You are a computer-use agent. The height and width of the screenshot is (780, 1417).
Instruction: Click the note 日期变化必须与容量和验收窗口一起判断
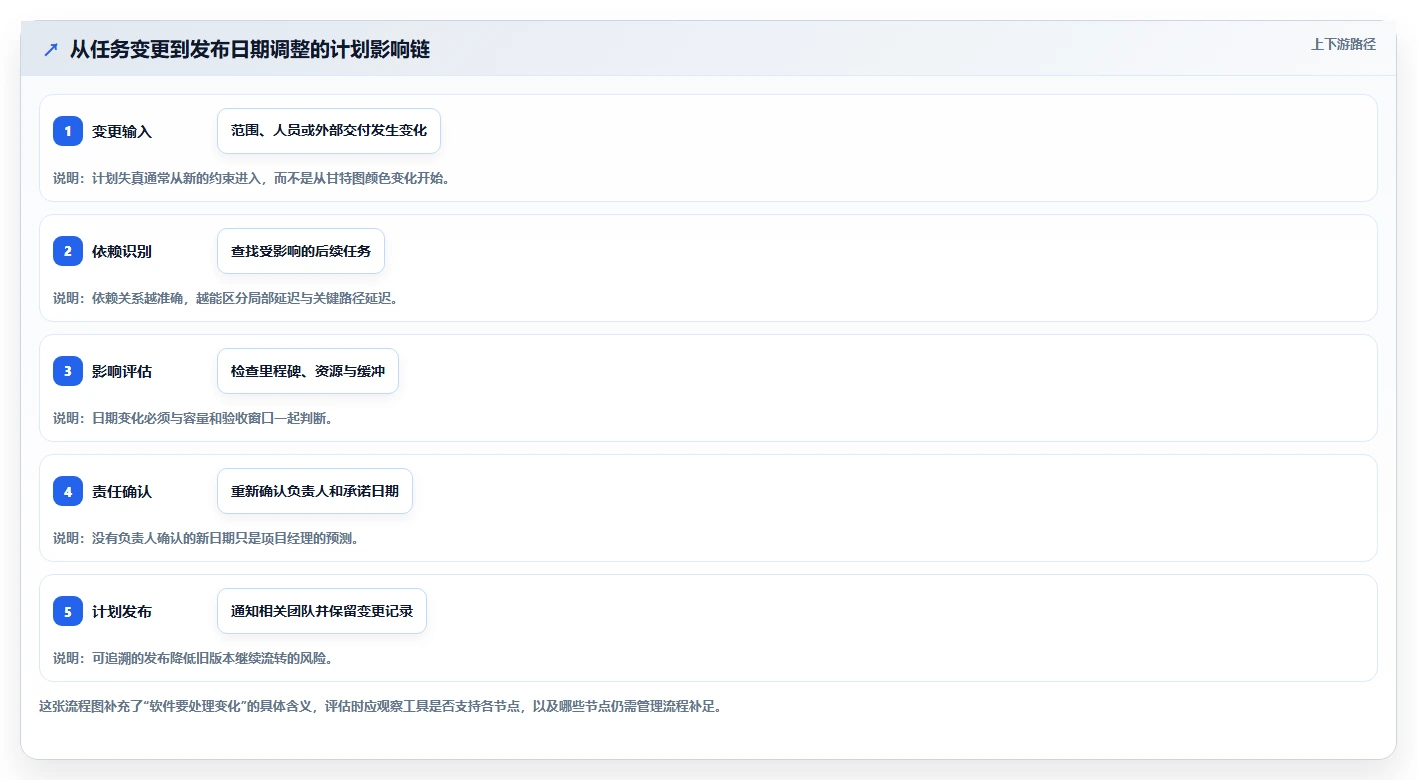pyautogui.click(x=193, y=418)
